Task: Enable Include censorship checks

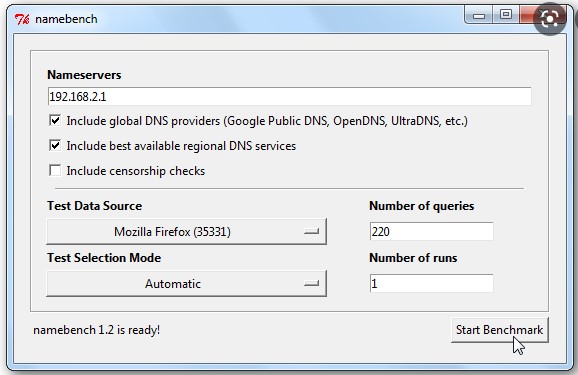Action: 55,170
